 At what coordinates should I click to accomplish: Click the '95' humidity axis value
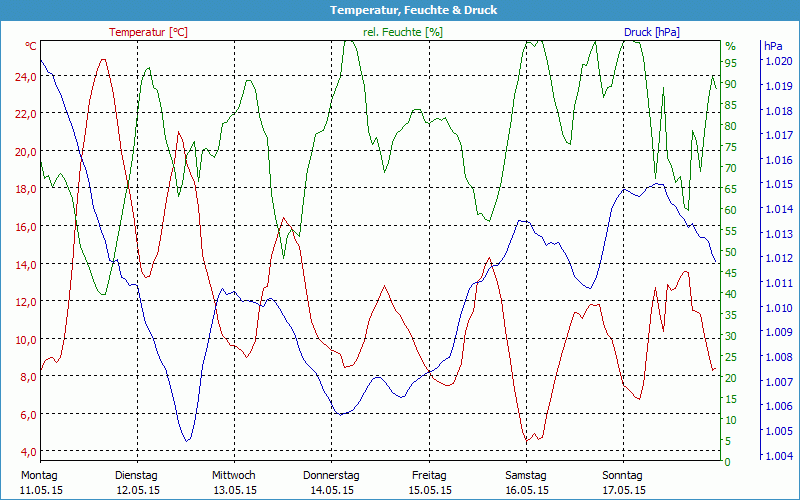[731, 63]
